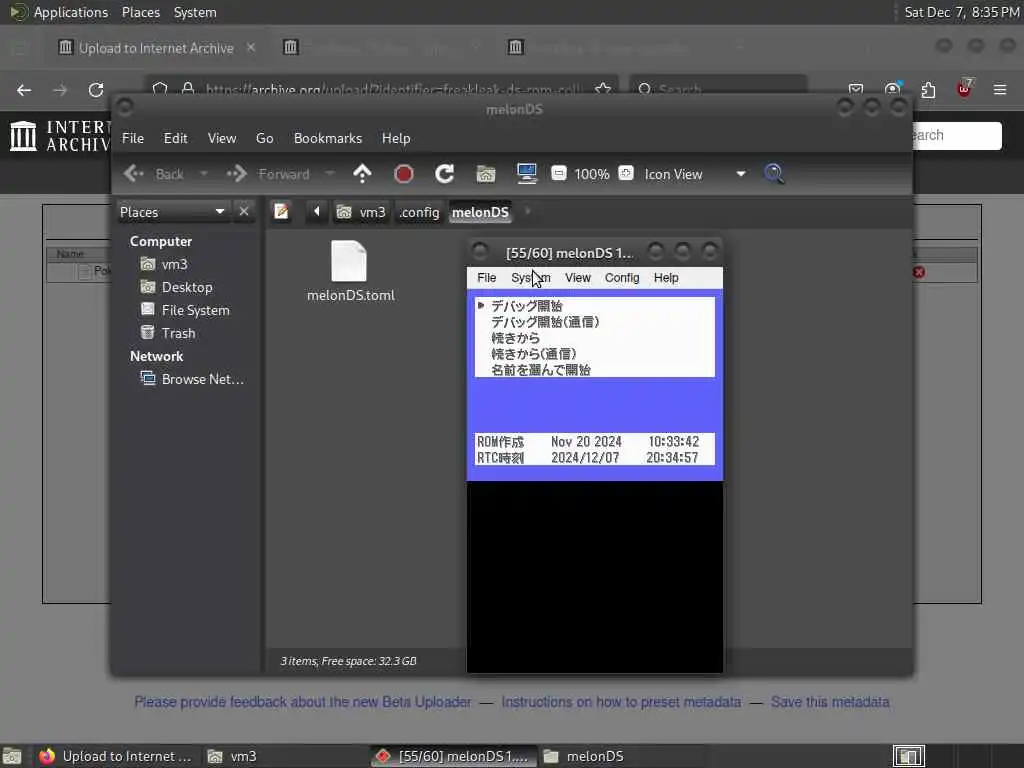This screenshot has height=768, width=1024.
Task: Open melonDS emulator Help menu
Action: point(666,278)
